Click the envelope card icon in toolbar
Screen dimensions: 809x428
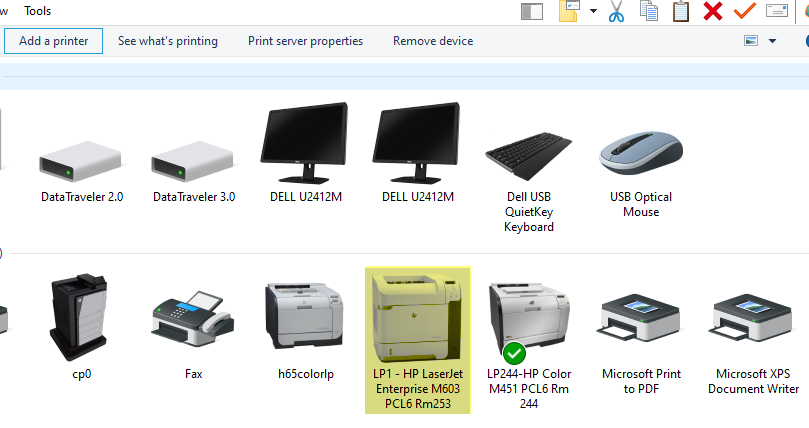776,11
